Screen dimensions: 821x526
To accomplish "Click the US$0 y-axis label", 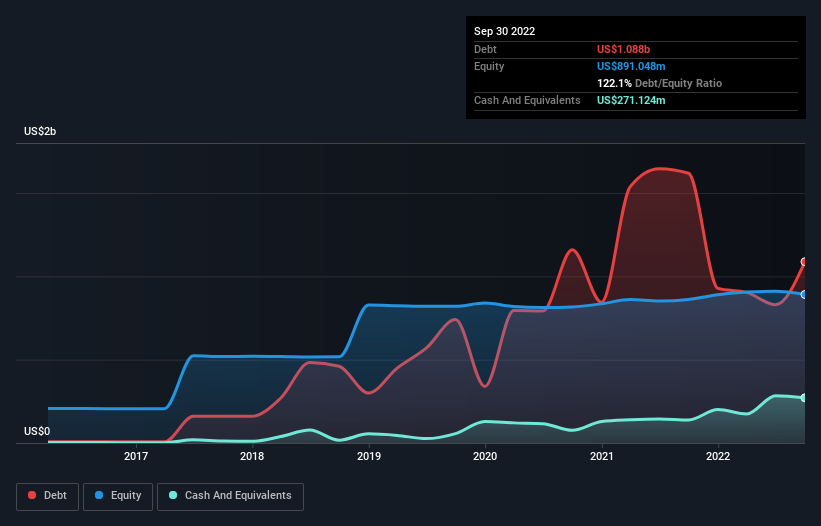I will click(x=37, y=431).
